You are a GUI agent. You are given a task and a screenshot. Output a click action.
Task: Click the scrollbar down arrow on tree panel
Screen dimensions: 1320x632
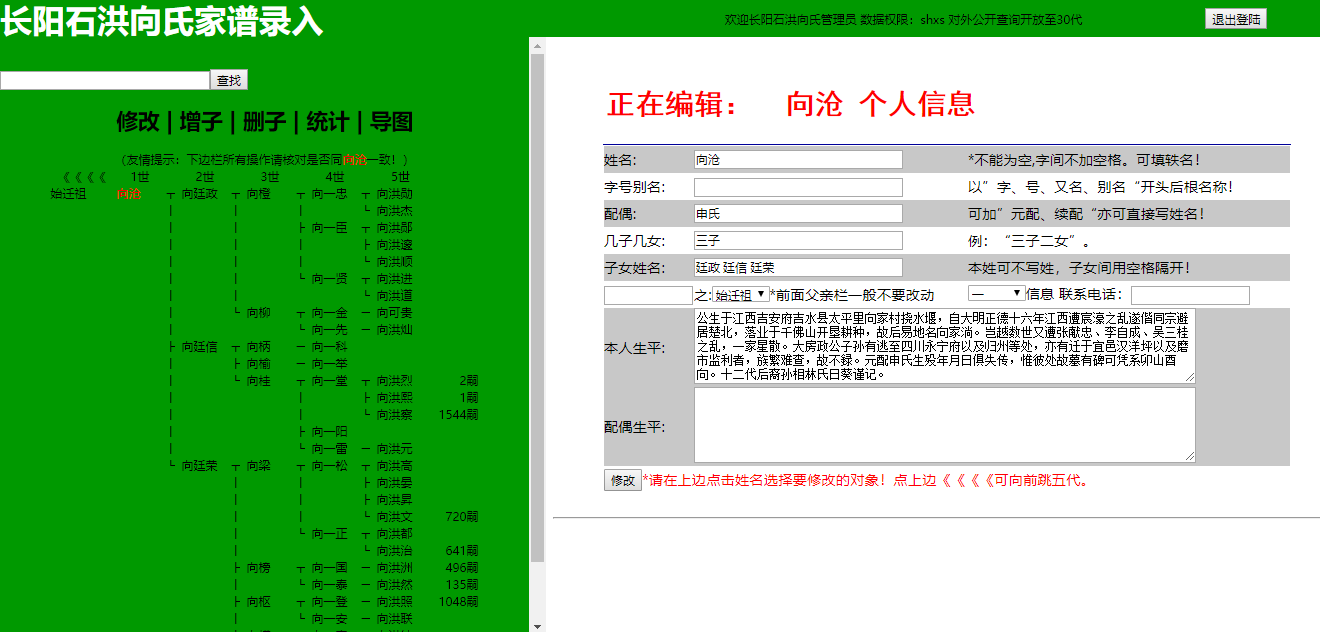point(537,625)
